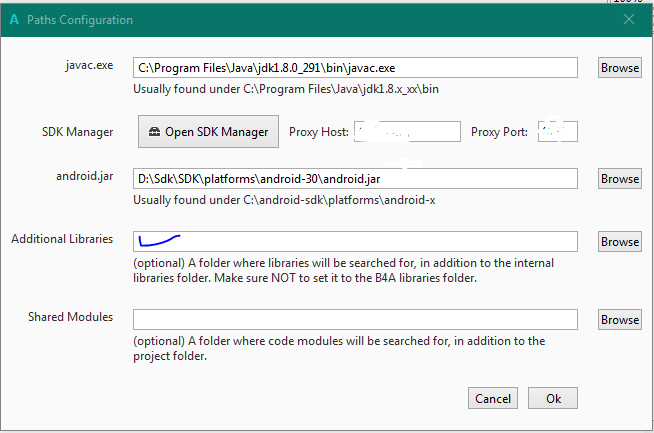This screenshot has height=433, width=654.
Task: Click the Shared Modules label
Action: [x=70, y=317]
